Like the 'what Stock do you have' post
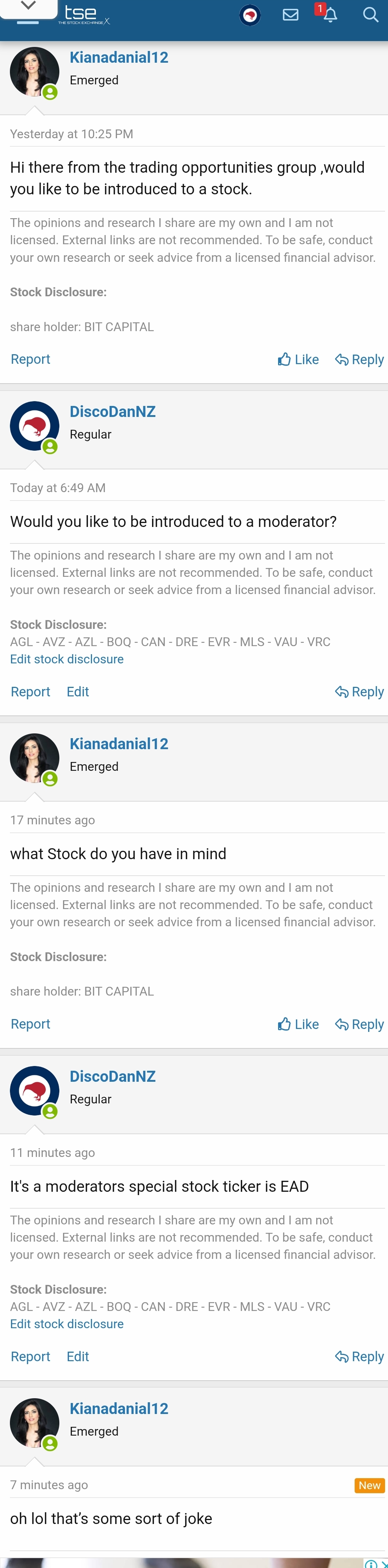The height and width of the screenshot is (1568, 388). click(x=298, y=1025)
